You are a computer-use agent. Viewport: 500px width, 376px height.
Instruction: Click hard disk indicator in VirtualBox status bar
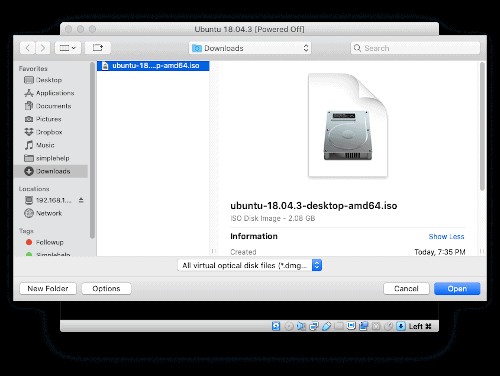[x=276, y=326]
